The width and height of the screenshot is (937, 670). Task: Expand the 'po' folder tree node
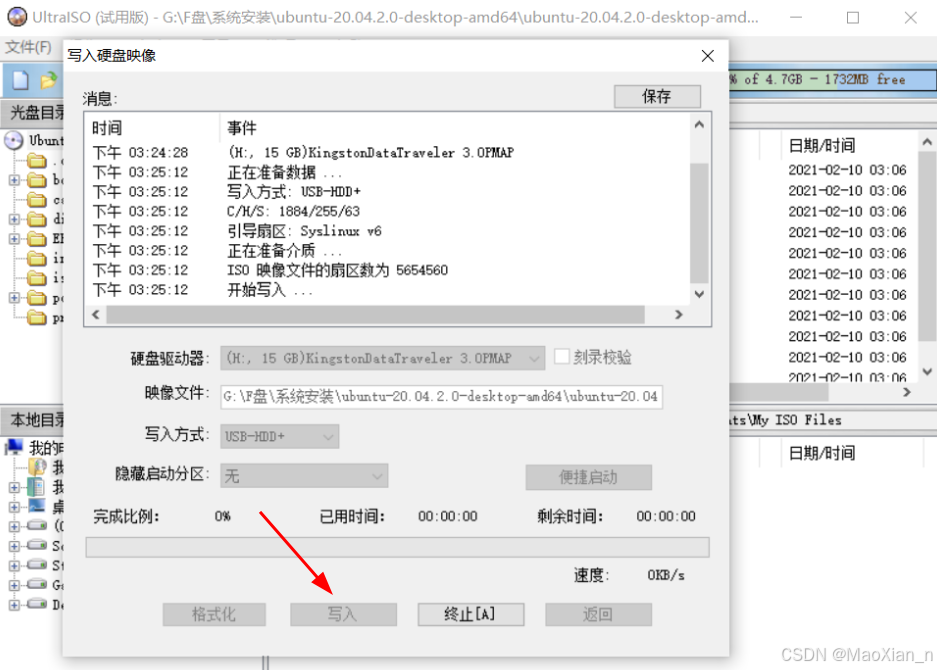[x=14, y=298]
